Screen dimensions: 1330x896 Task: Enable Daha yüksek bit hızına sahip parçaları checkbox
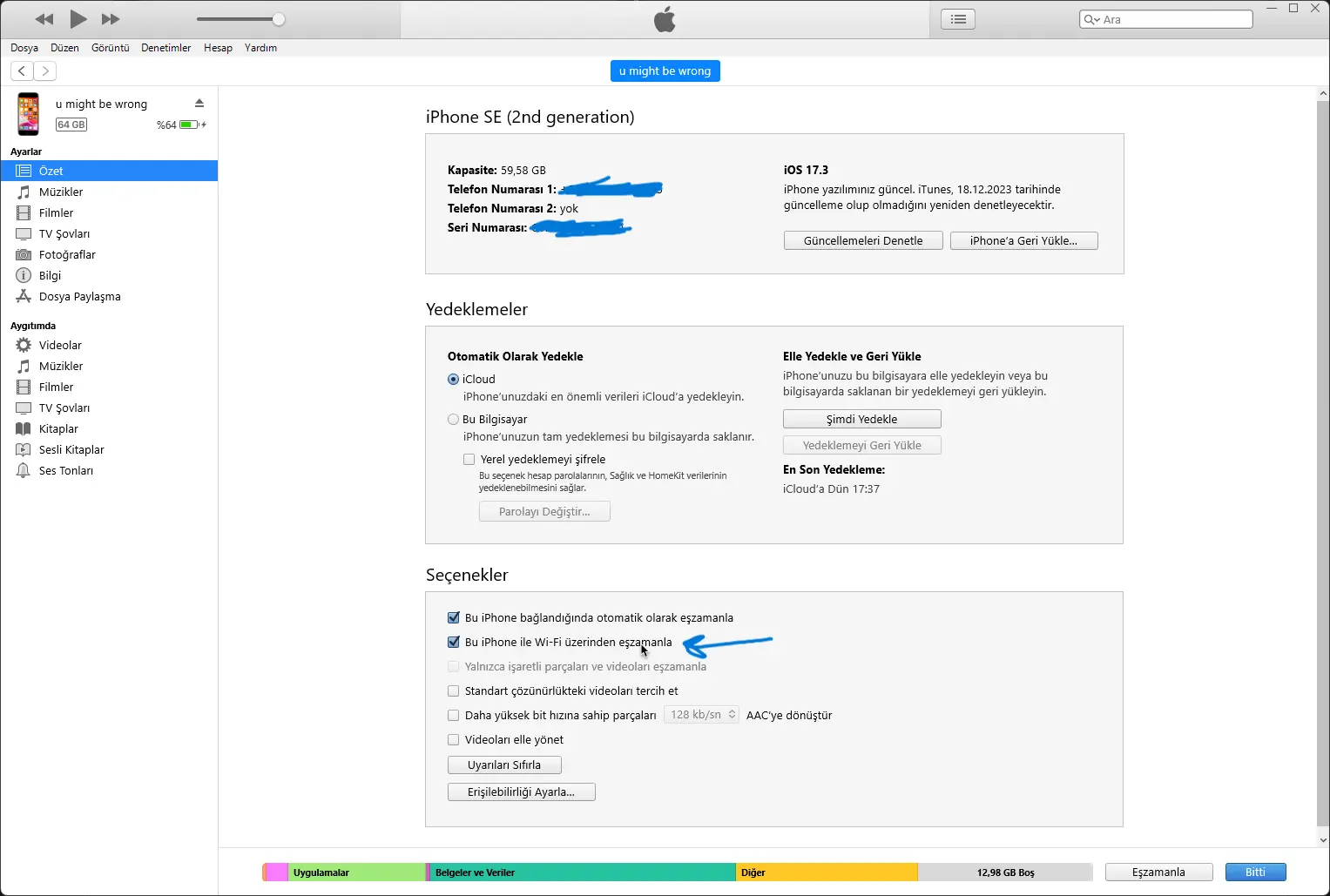point(453,715)
